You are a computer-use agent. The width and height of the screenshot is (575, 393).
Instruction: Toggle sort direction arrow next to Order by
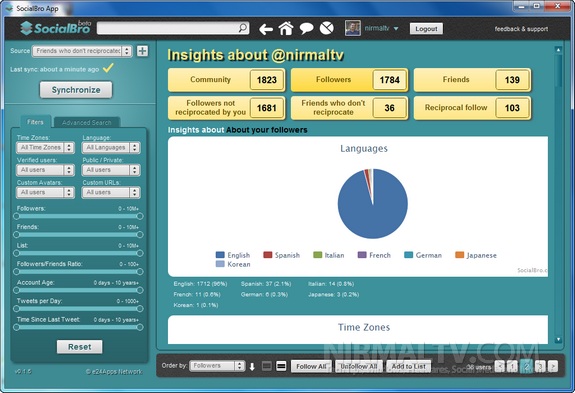[x=252, y=366]
